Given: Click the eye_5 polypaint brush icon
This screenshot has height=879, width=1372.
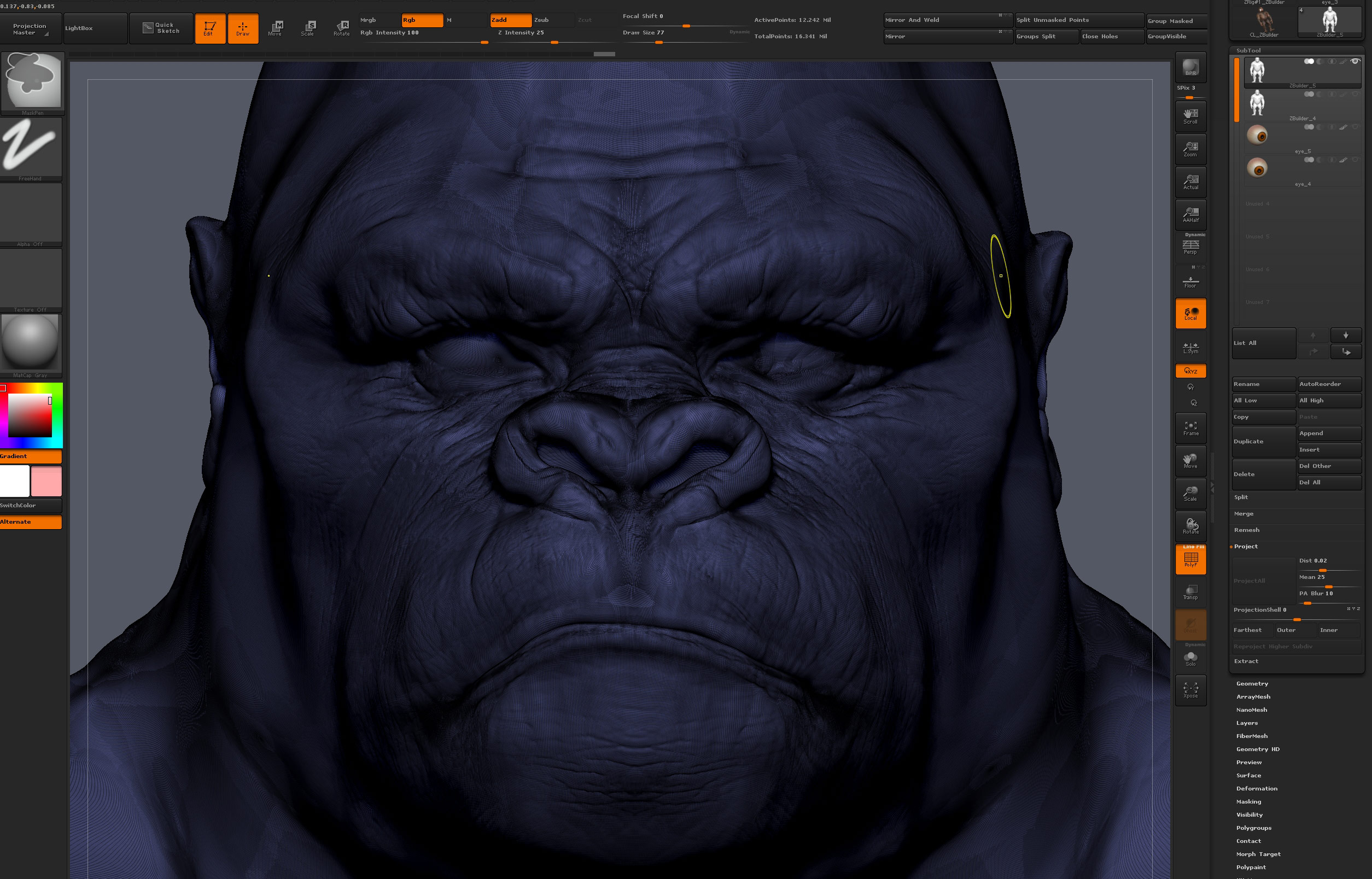Looking at the screenshot, I should tap(1343, 127).
